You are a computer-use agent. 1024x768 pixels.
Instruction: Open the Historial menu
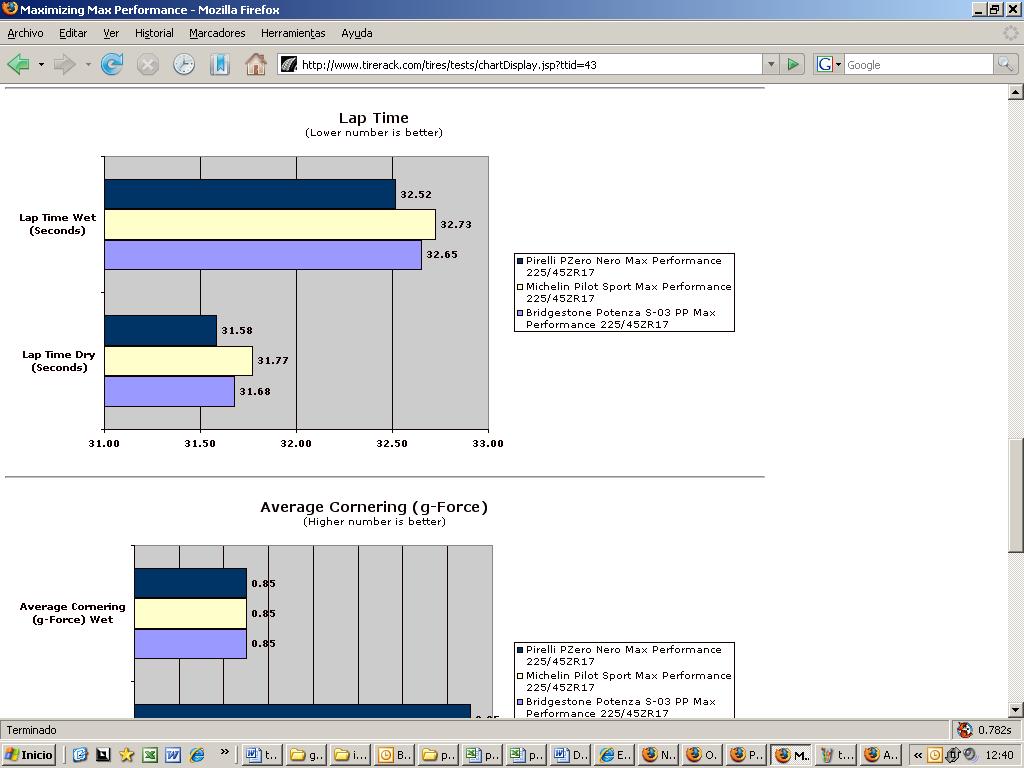pyautogui.click(x=154, y=33)
